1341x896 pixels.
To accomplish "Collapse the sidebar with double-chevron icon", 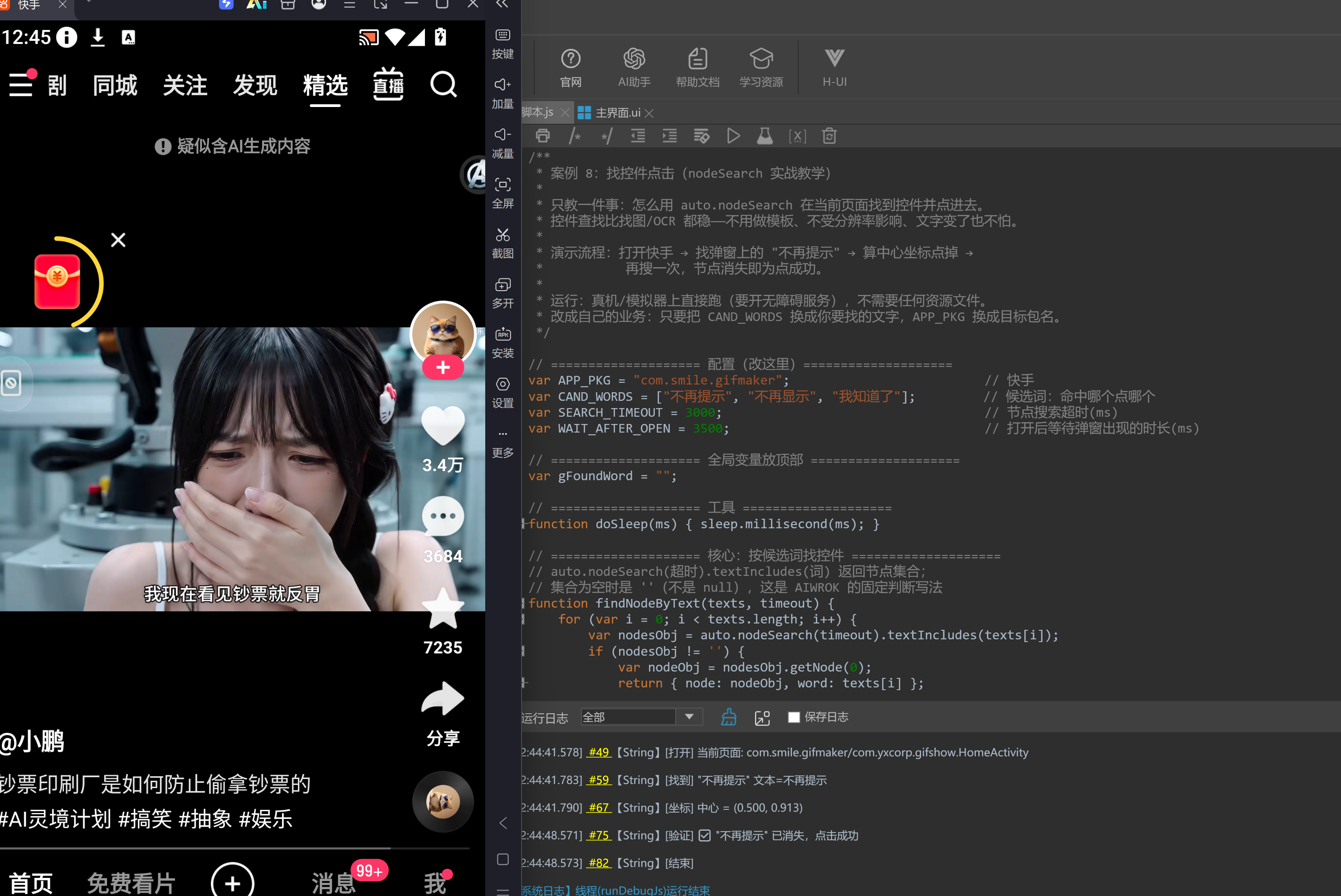I will [x=502, y=5].
